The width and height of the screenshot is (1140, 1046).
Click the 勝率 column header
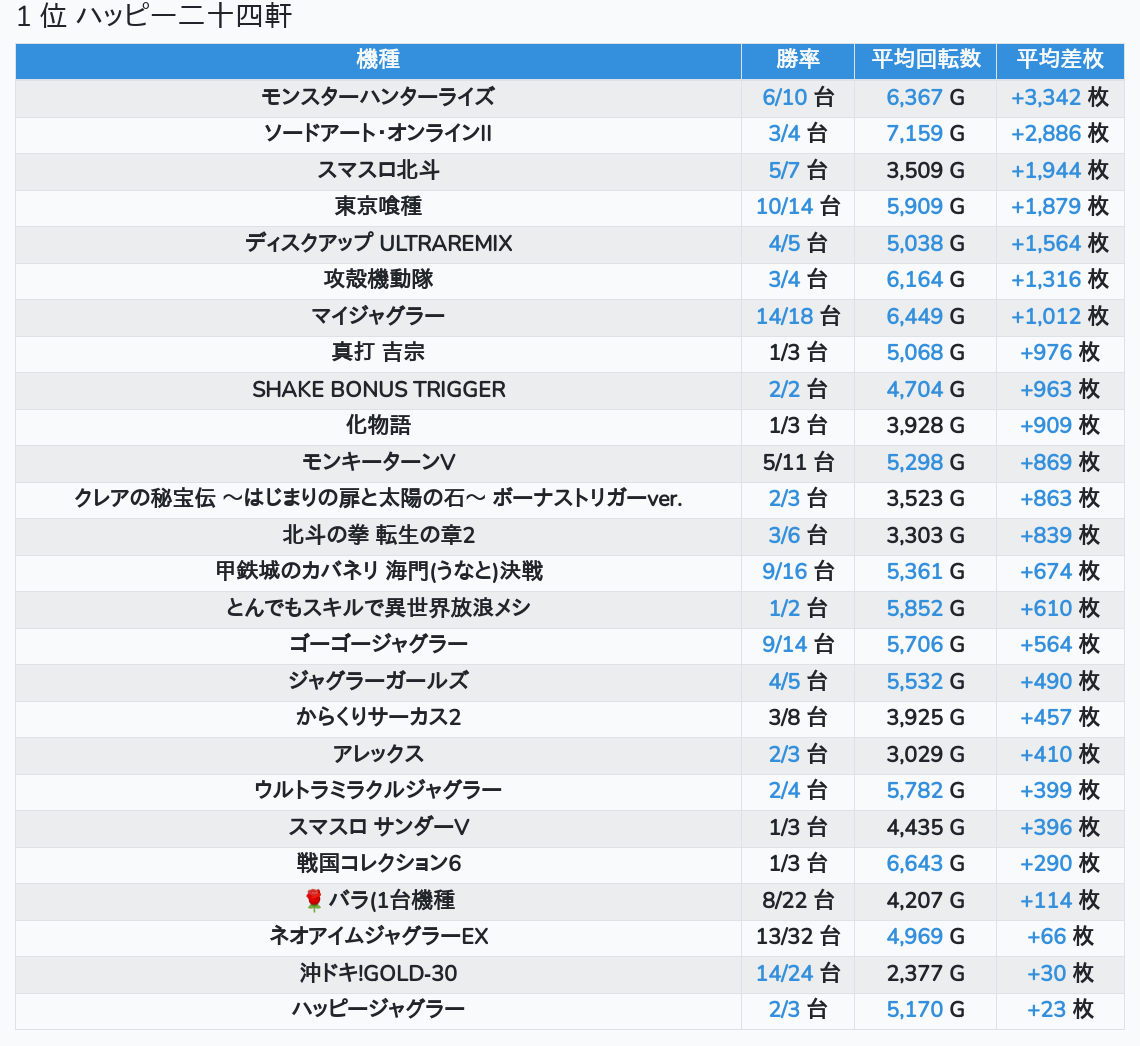798,59
